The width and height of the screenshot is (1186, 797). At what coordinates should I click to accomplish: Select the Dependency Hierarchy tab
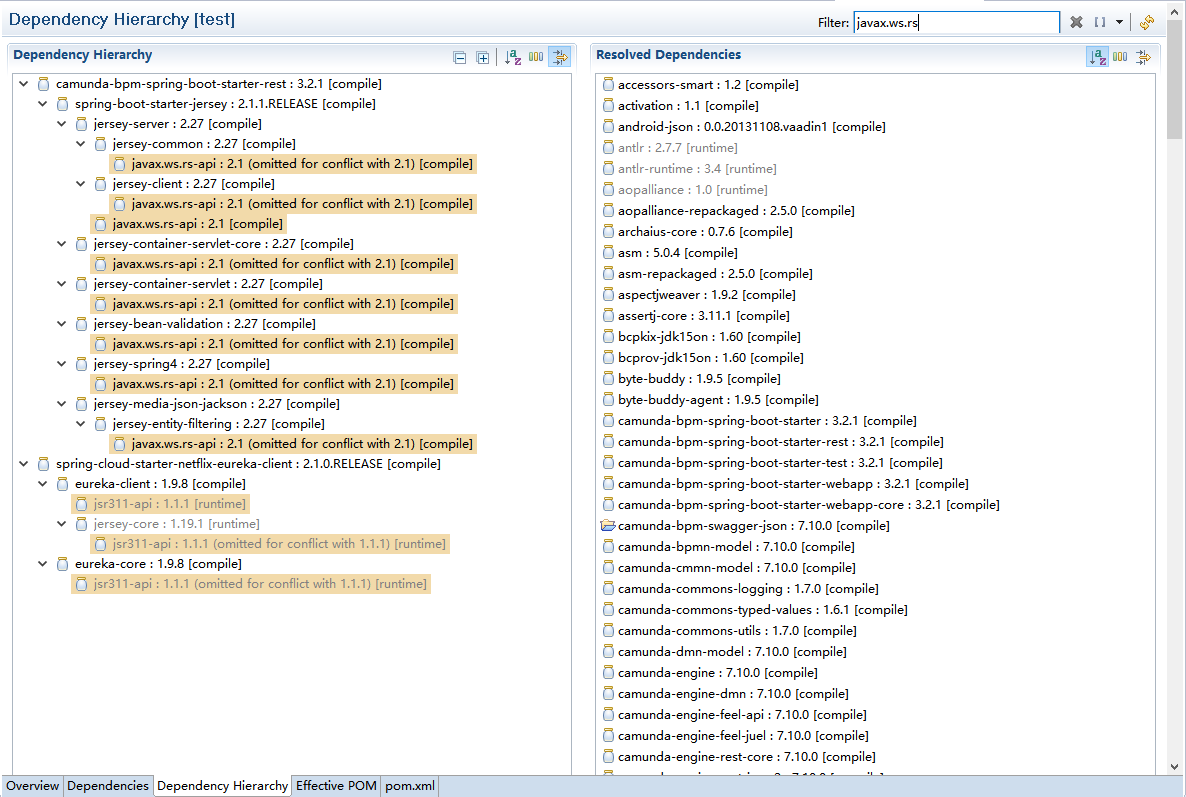[222, 786]
